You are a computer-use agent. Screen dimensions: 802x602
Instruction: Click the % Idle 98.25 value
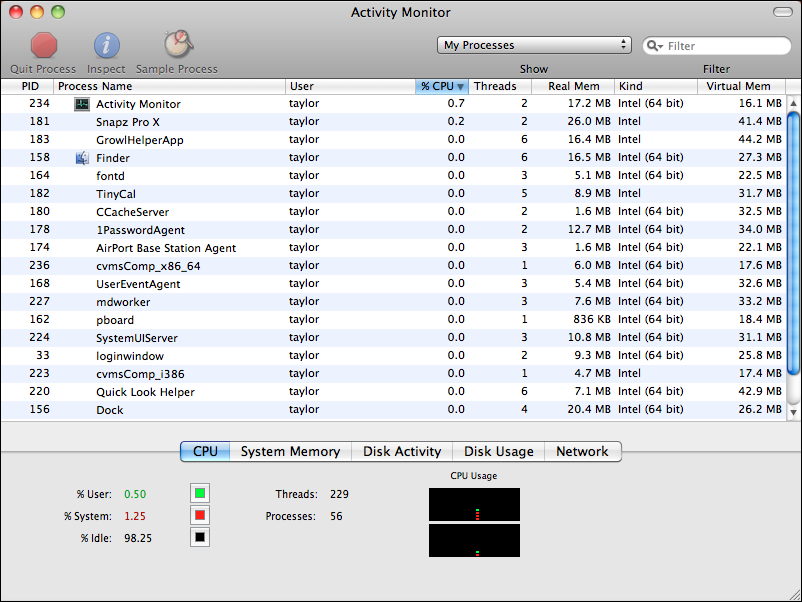(138, 538)
